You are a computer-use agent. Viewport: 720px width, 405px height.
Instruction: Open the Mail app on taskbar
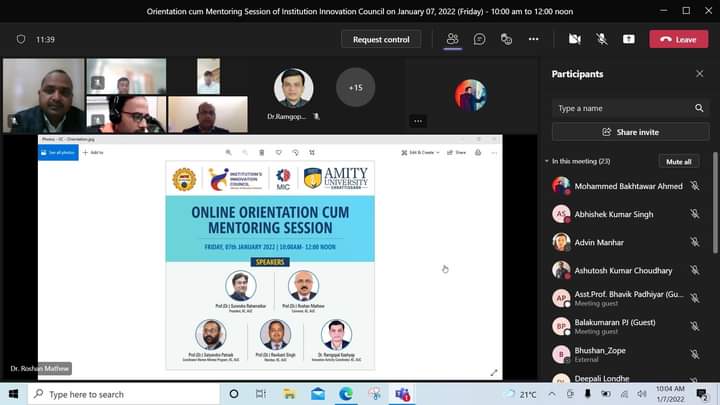click(x=318, y=394)
